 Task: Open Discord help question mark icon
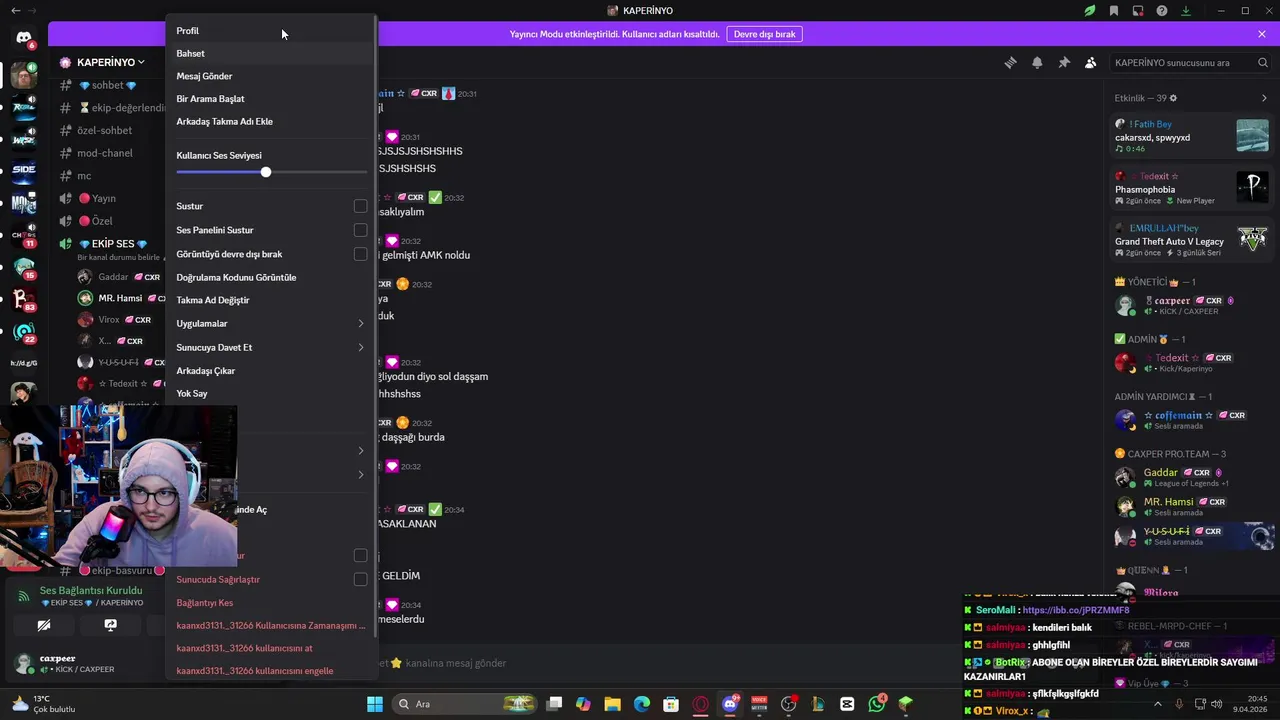(x=1162, y=11)
